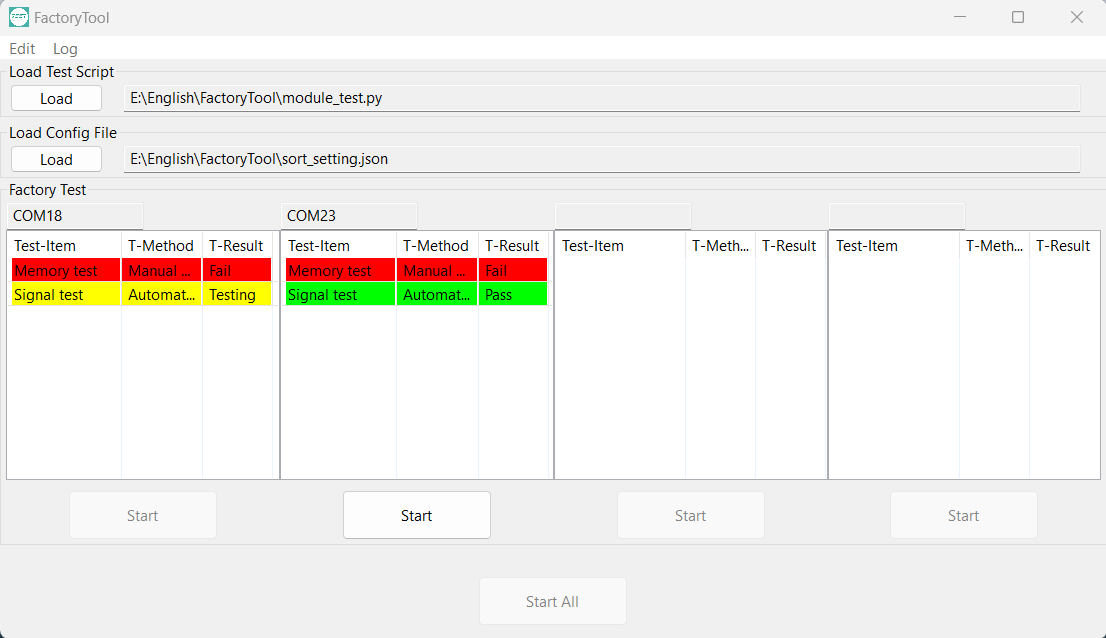
Task: Select the COM18 port field
Action: point(75,216)
